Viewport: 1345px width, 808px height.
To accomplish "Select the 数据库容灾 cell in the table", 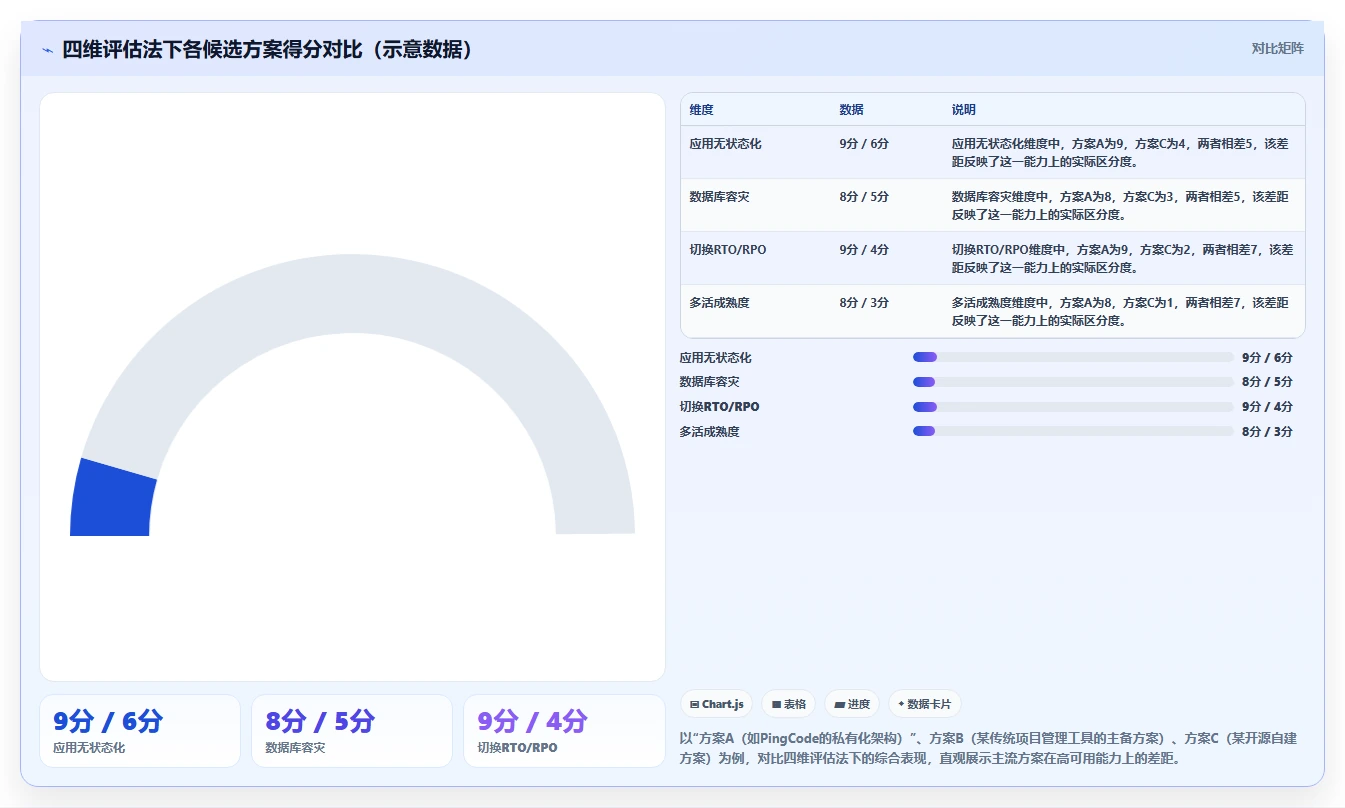I will coord(719,197).
